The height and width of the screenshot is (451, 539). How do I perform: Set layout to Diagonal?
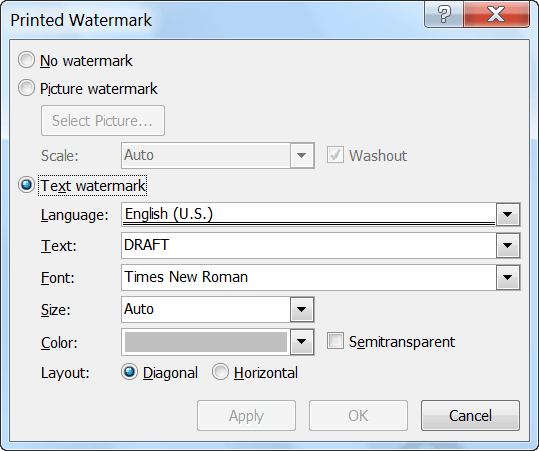(130, 372)
